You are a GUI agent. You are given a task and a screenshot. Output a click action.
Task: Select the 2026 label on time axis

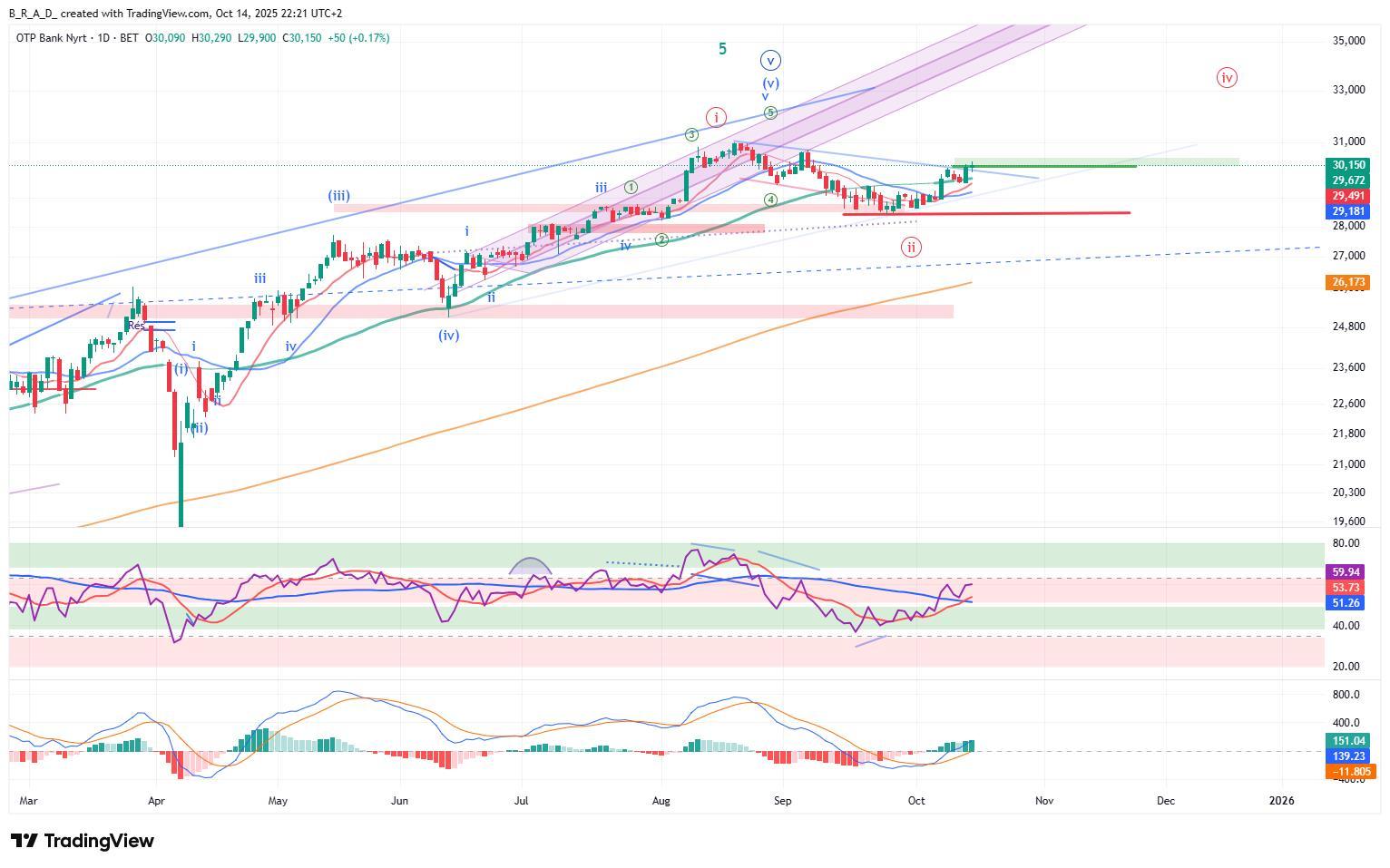(1281, 801)
